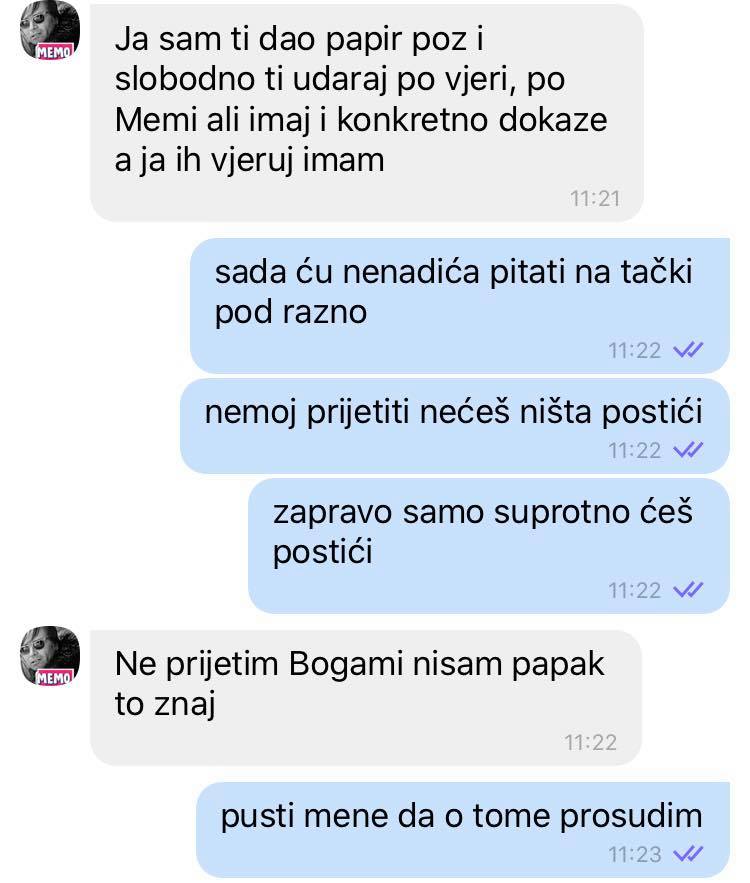
Task: Select the 'Ja sam ti dao papir' message bubble
Action: click(x=367, y=113)
